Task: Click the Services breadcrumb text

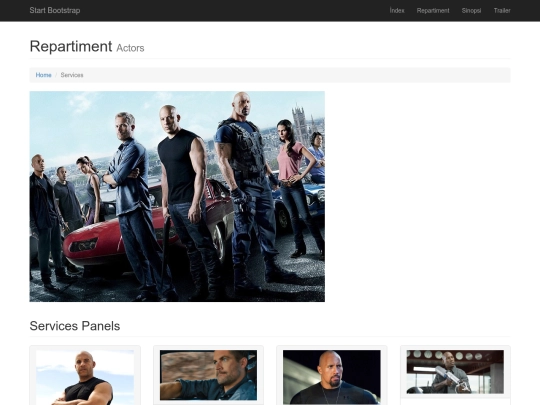Action: (x=72, y=75)
